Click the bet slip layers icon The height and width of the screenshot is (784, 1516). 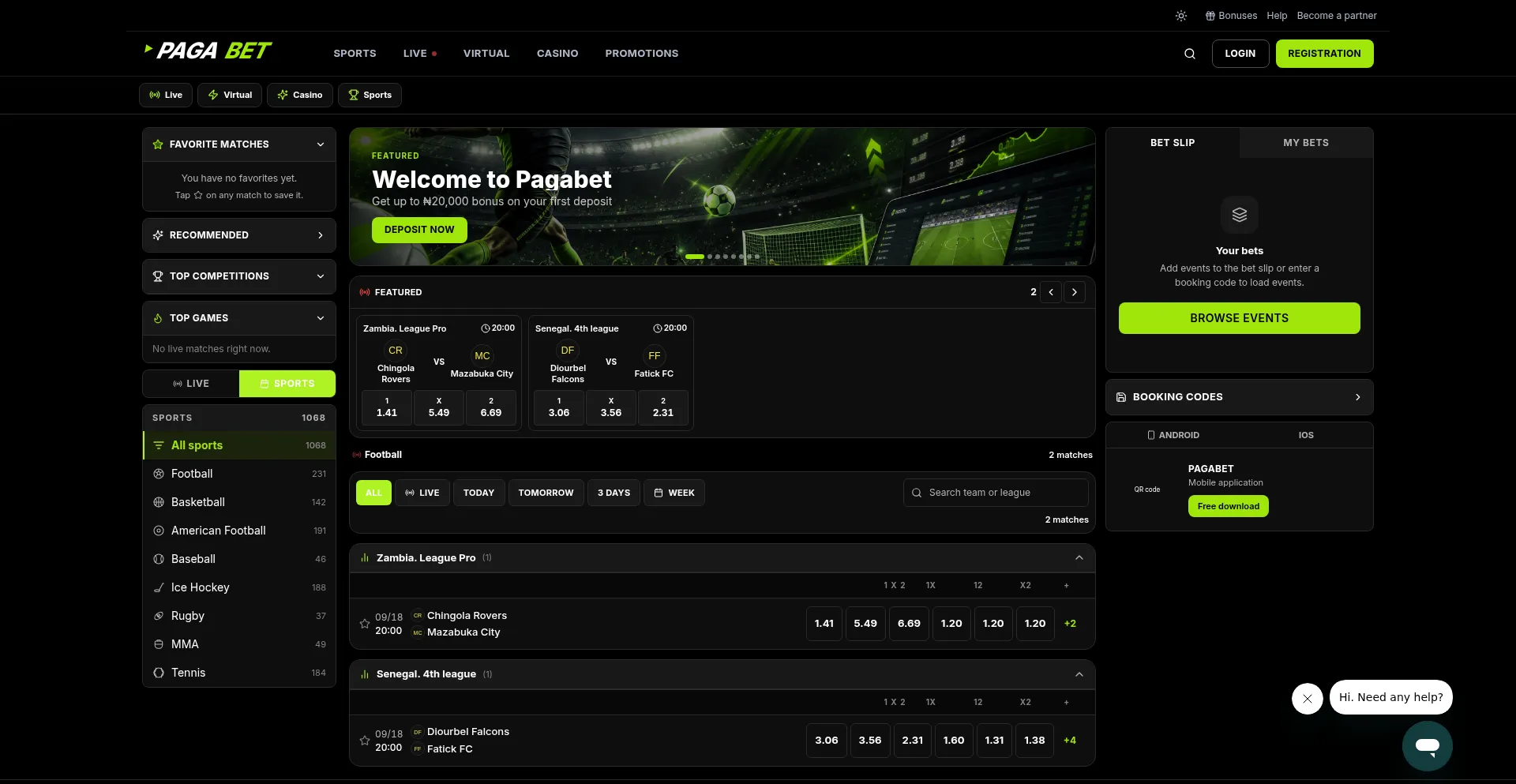(1240, 215)
